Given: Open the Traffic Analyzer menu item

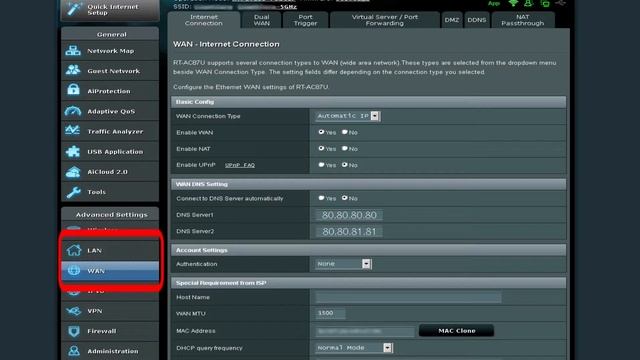Looking at the screenshot, I should click(x=110, y=131).
